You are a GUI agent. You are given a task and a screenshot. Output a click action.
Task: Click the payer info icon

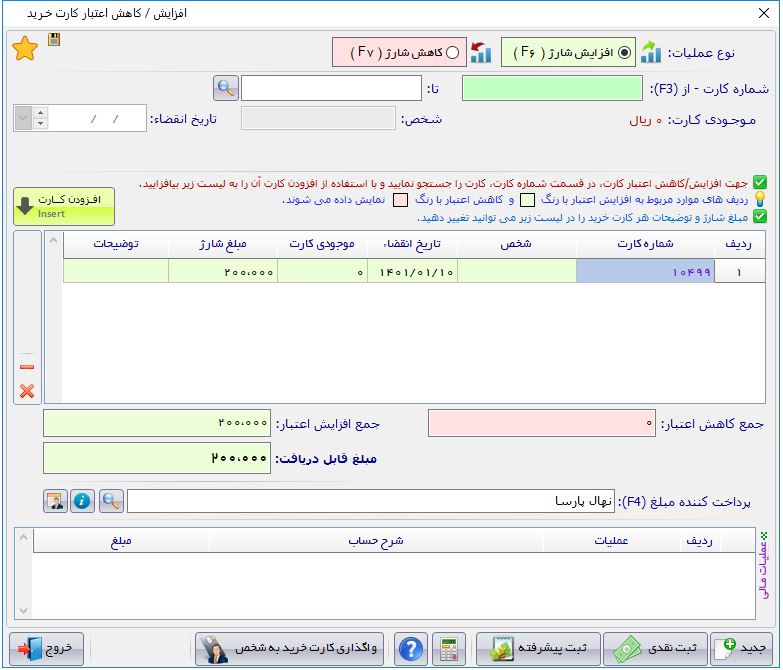pos(83,501)
